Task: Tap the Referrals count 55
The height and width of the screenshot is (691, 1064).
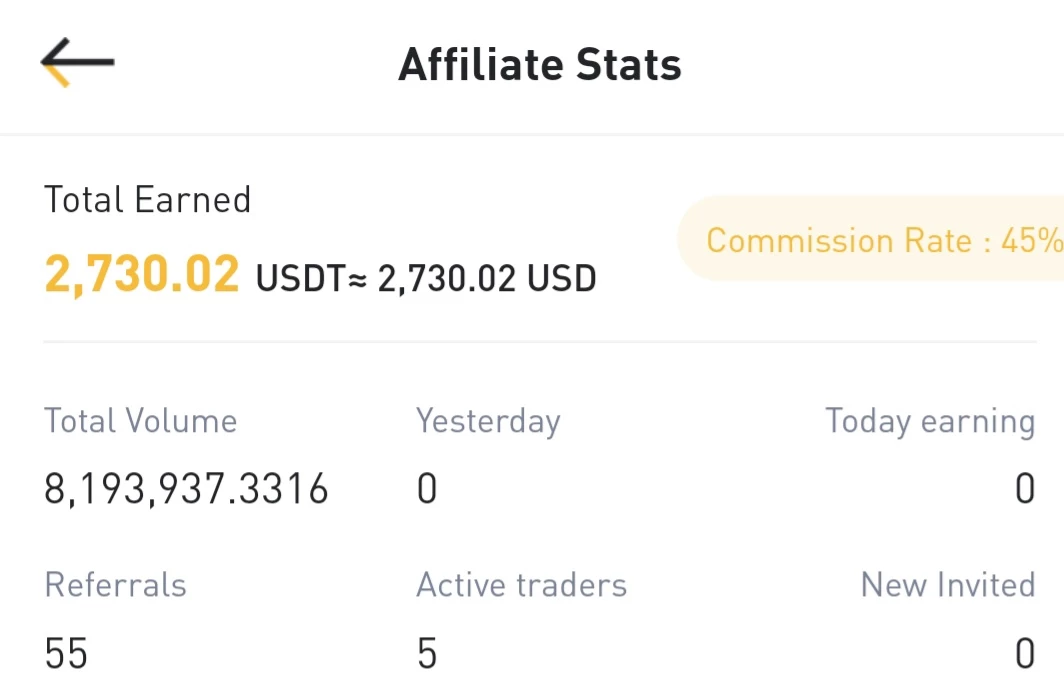Action: point(66,654)
